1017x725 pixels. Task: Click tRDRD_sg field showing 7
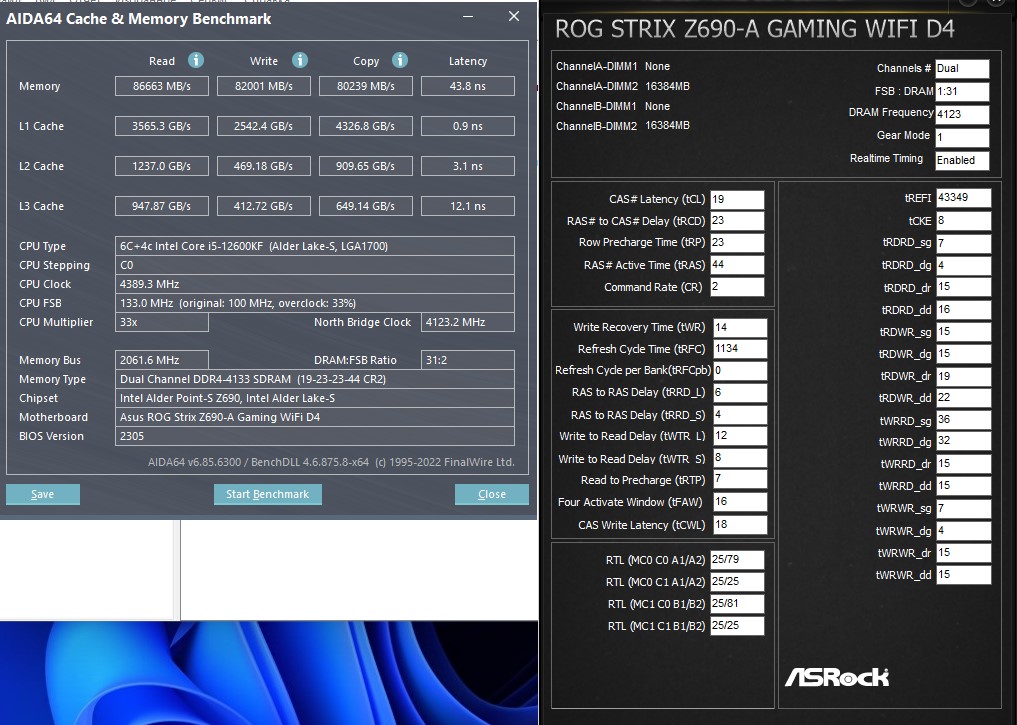pos(963,243)
